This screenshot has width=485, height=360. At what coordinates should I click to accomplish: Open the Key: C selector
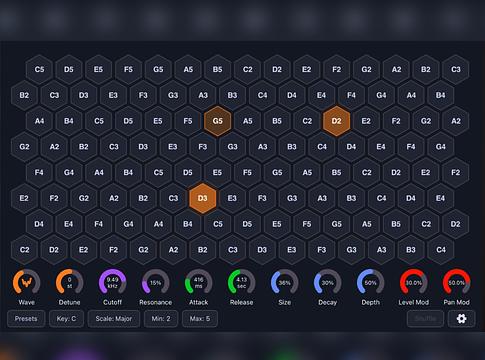pos(66,319)
